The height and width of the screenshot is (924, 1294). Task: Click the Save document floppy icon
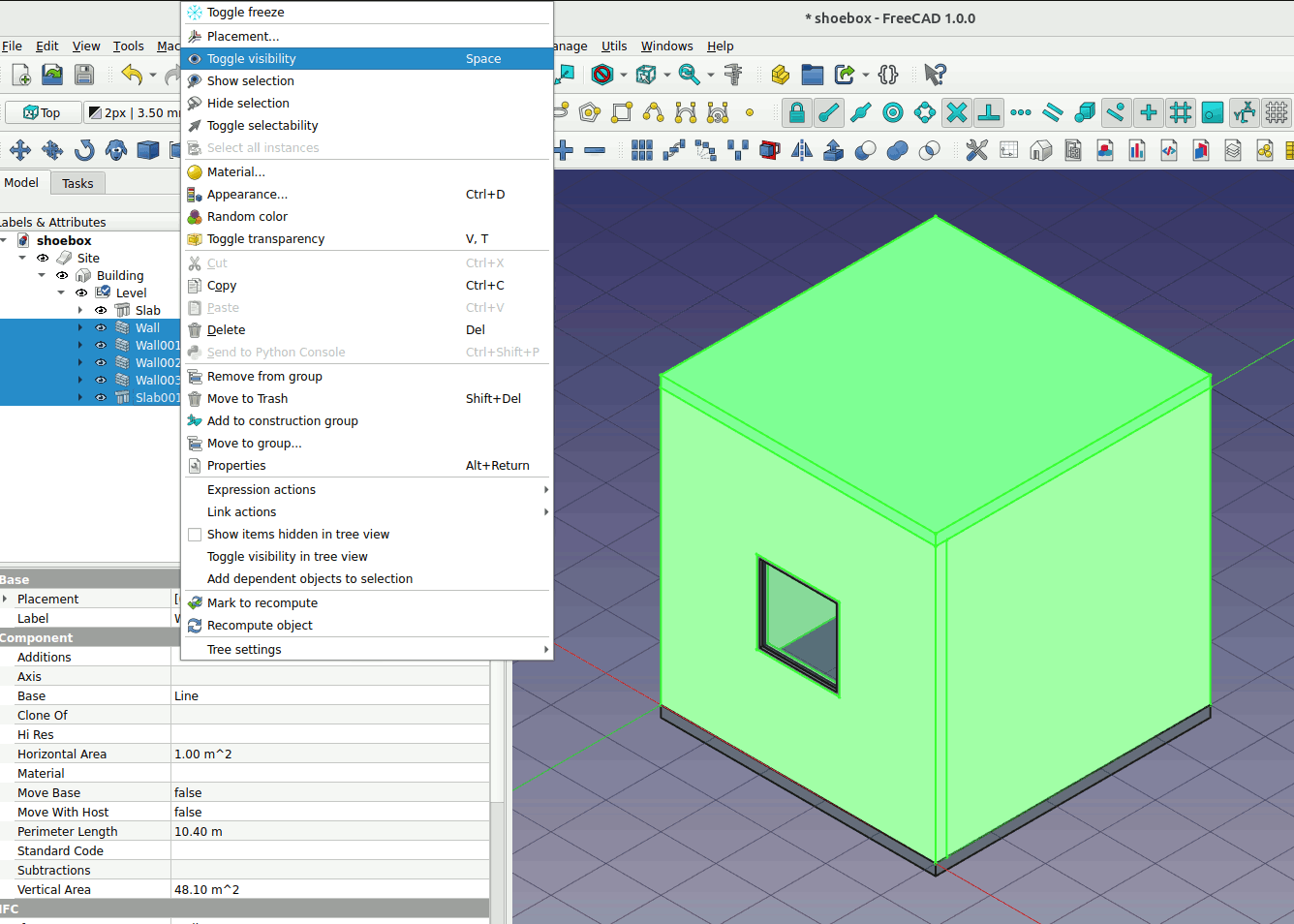(x=84, y=75)
